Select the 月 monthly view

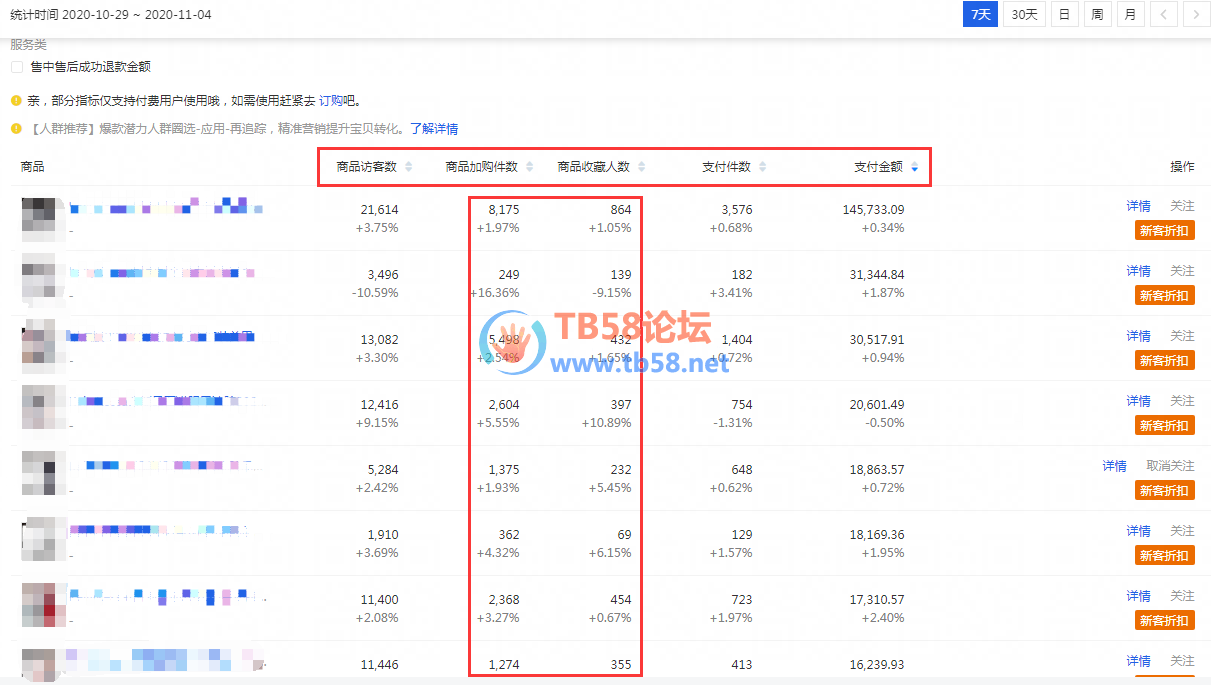tap(1129, 15)
